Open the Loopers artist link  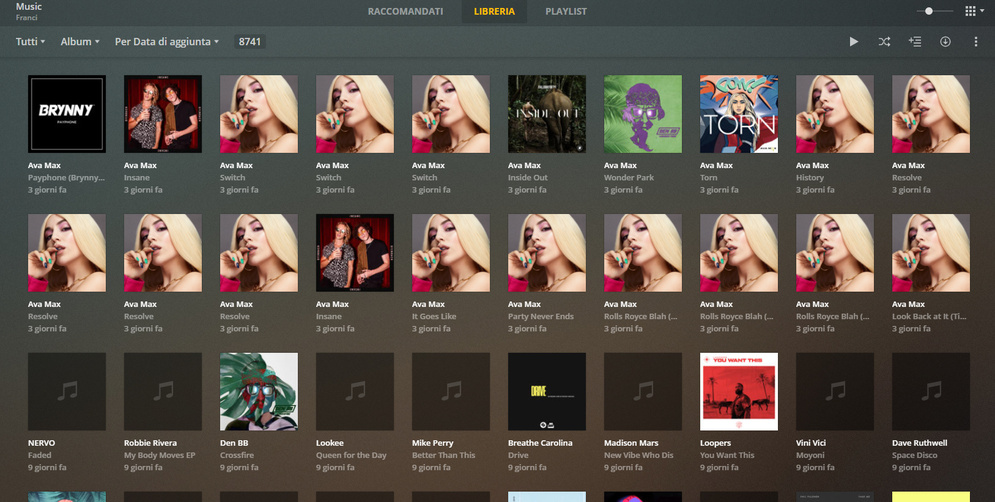click(x=716, y=443)
